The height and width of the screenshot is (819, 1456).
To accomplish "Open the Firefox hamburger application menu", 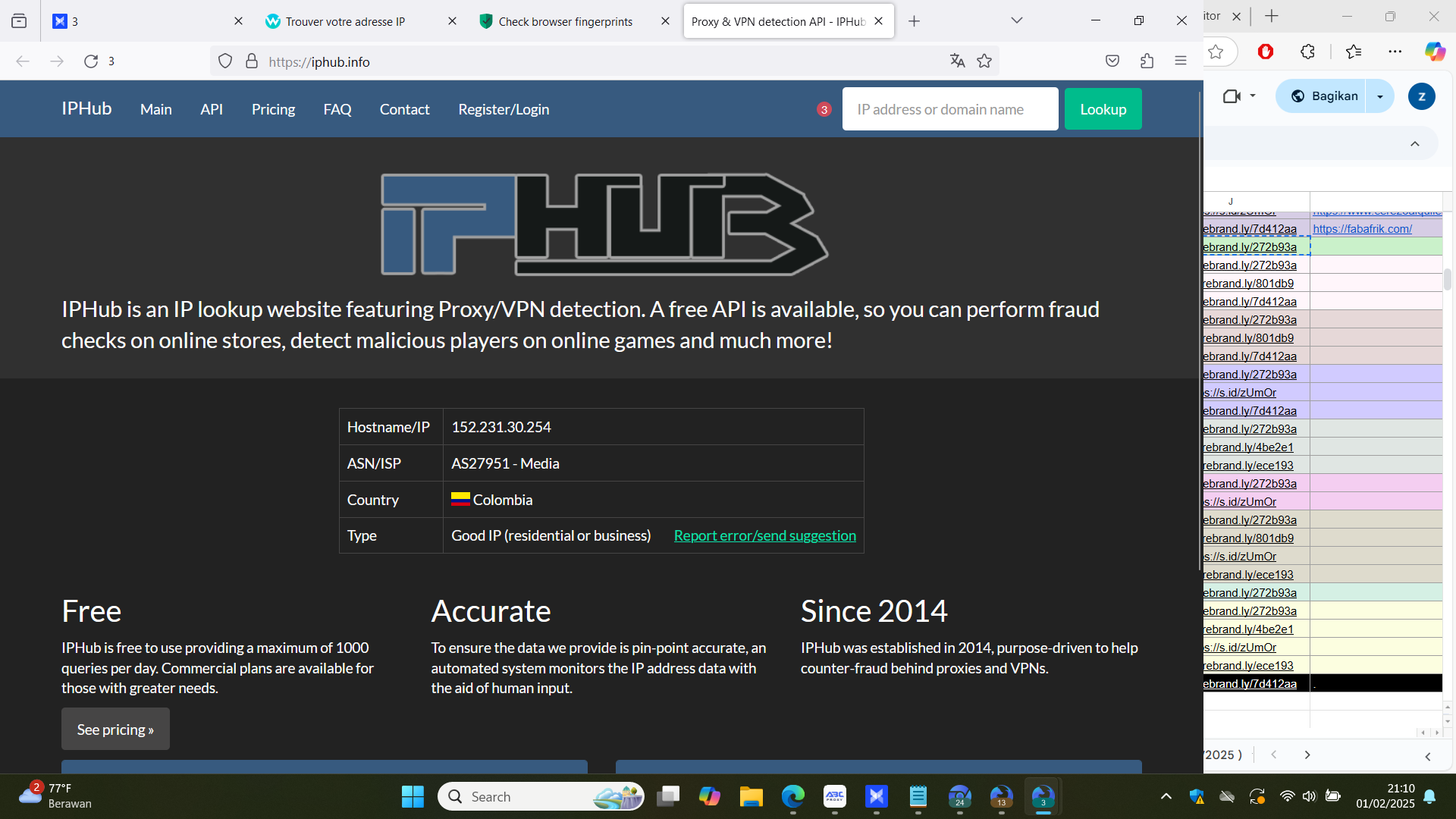I will click(1181, 61).
